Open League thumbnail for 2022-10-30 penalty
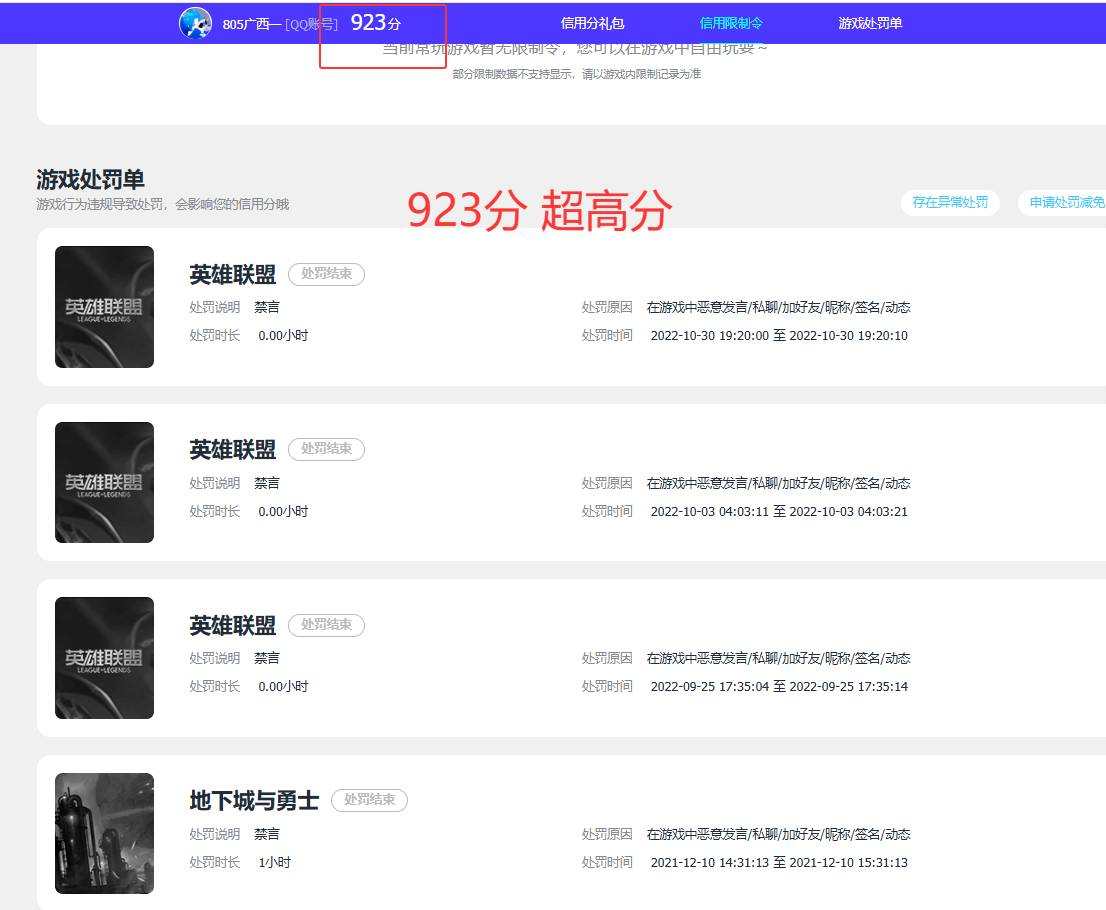This screenshot has width=1106, height=910. pyautogui.click(x=104, y=307)
